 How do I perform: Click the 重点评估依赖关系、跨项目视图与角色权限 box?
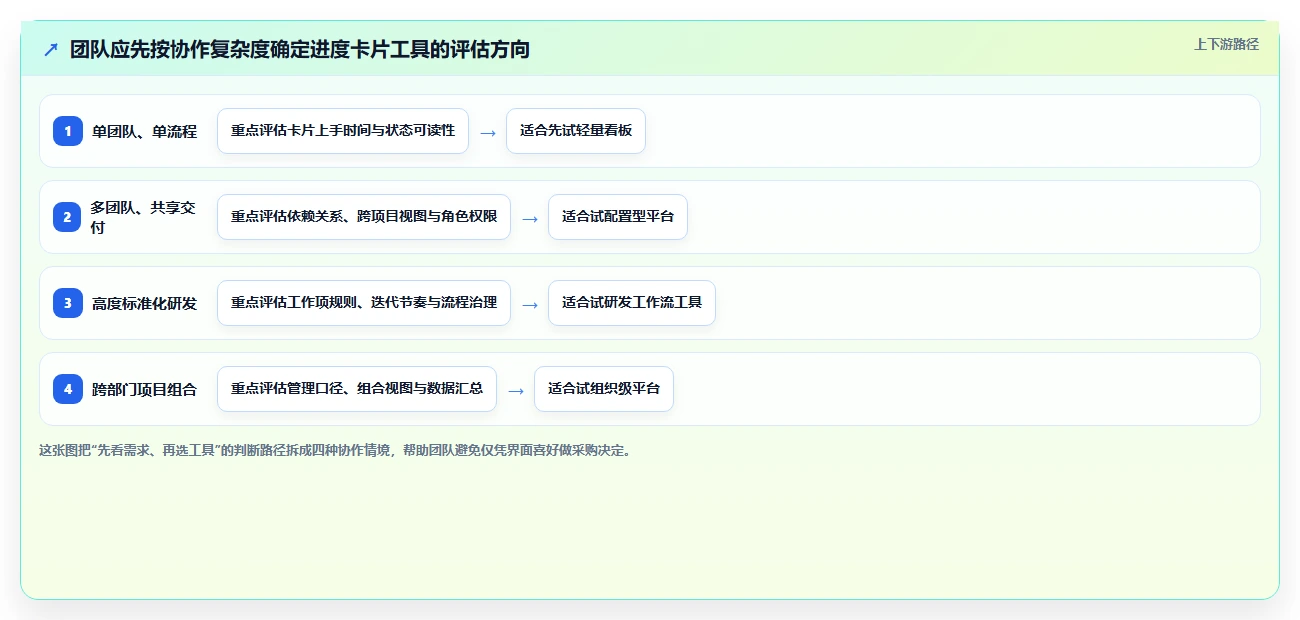pos(364,217)
